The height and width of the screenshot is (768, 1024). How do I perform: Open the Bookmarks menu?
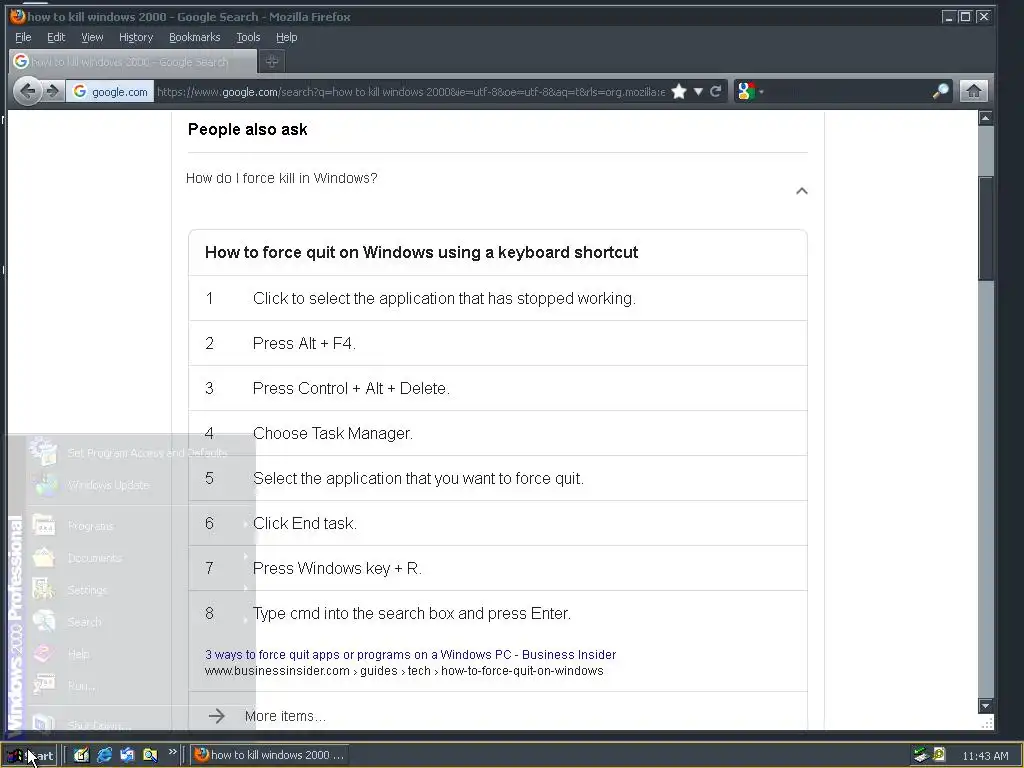pos(195,37)
